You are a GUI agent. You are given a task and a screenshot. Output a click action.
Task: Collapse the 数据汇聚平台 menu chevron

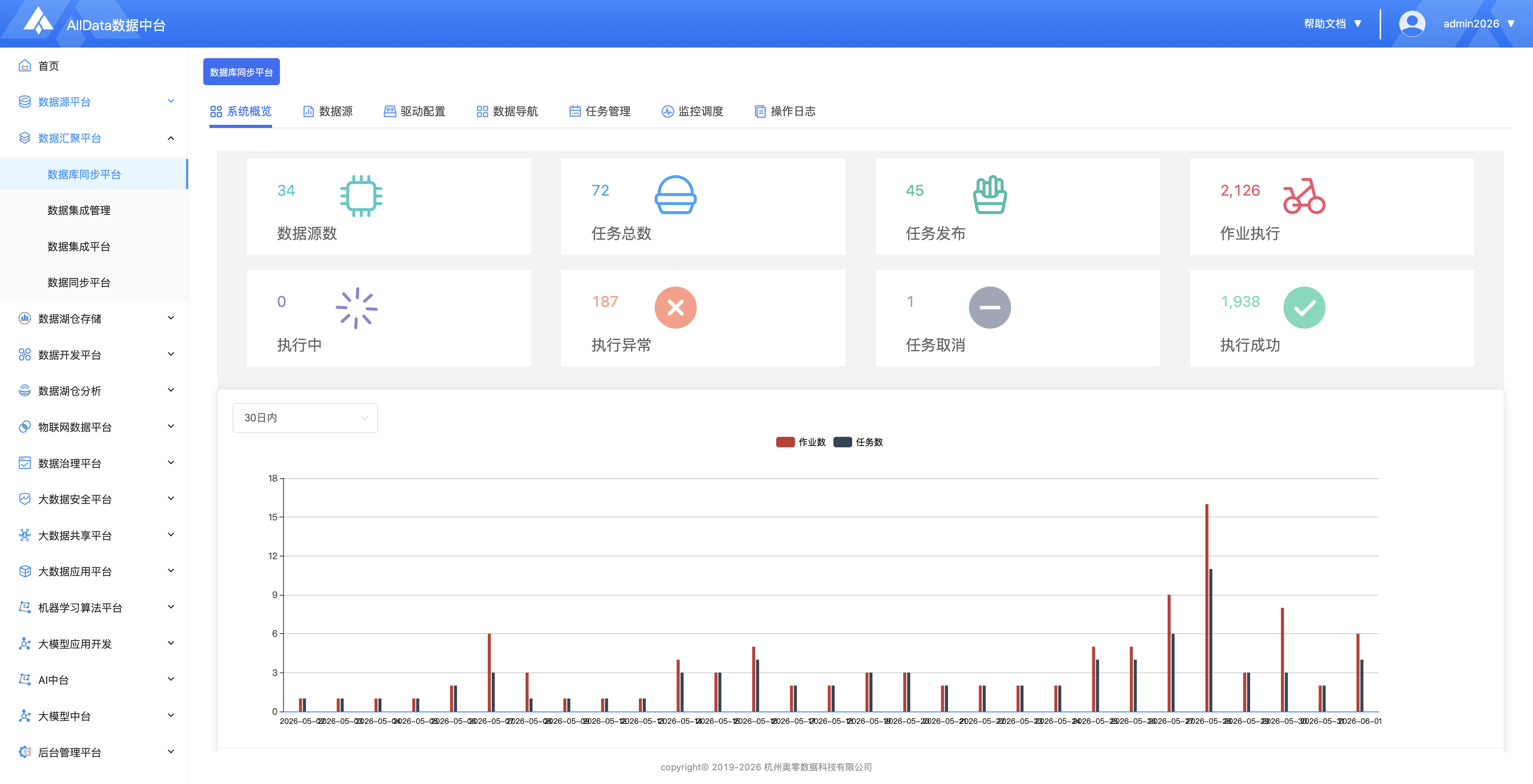click(171, 138)
